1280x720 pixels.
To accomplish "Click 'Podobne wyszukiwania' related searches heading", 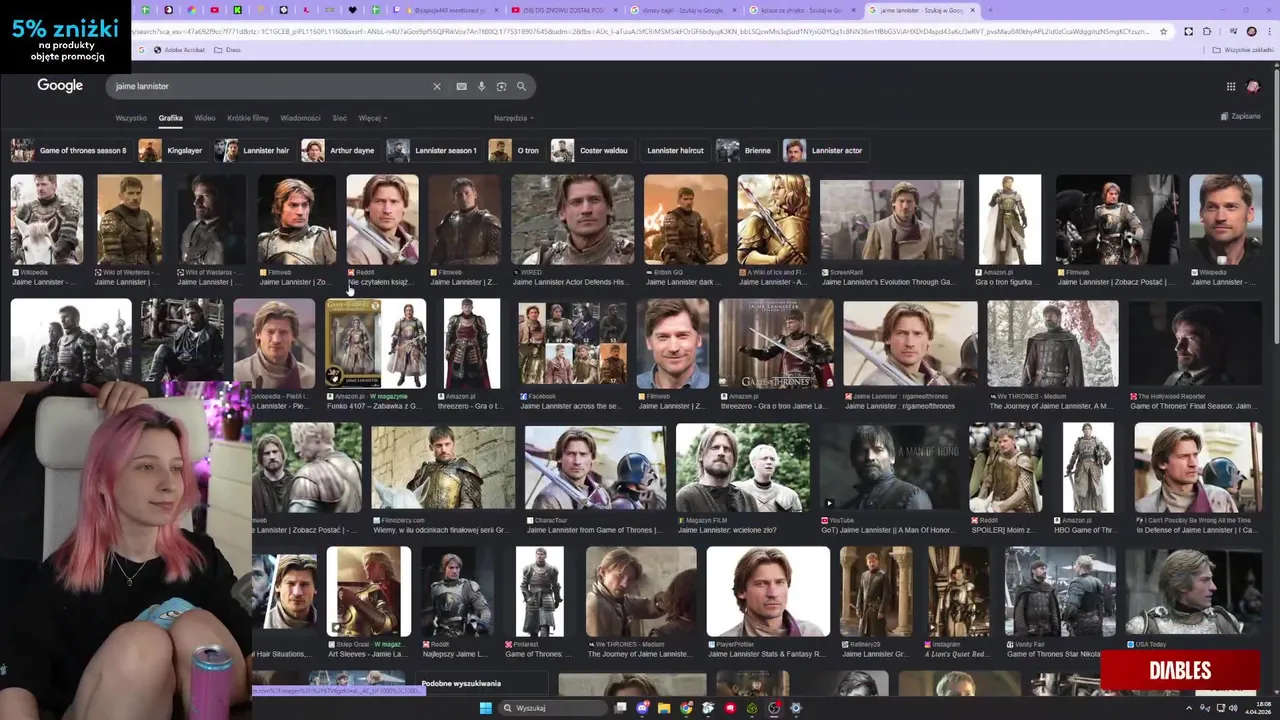I will pos(461,684).
